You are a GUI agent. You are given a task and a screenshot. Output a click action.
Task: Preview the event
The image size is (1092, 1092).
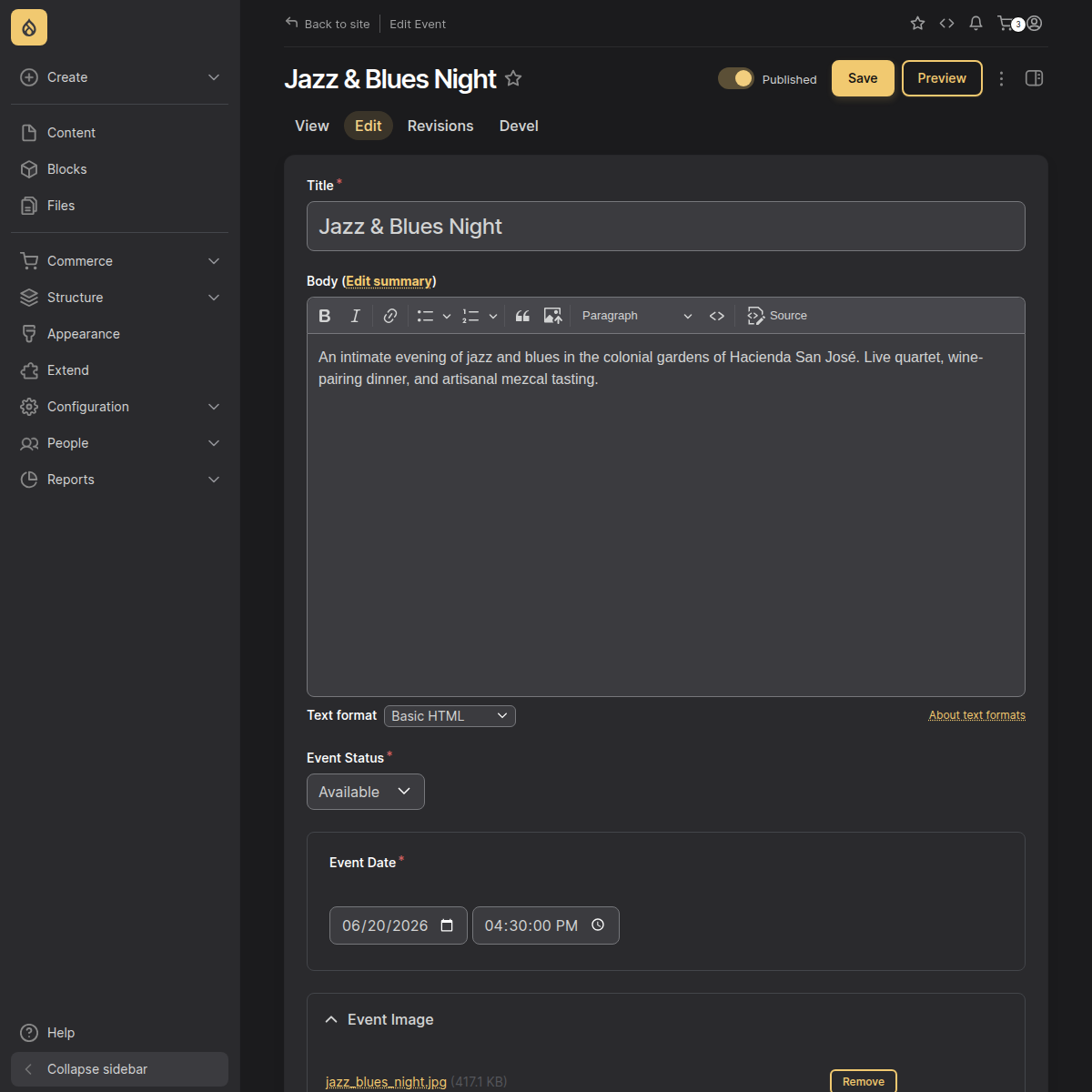point(942,78)
